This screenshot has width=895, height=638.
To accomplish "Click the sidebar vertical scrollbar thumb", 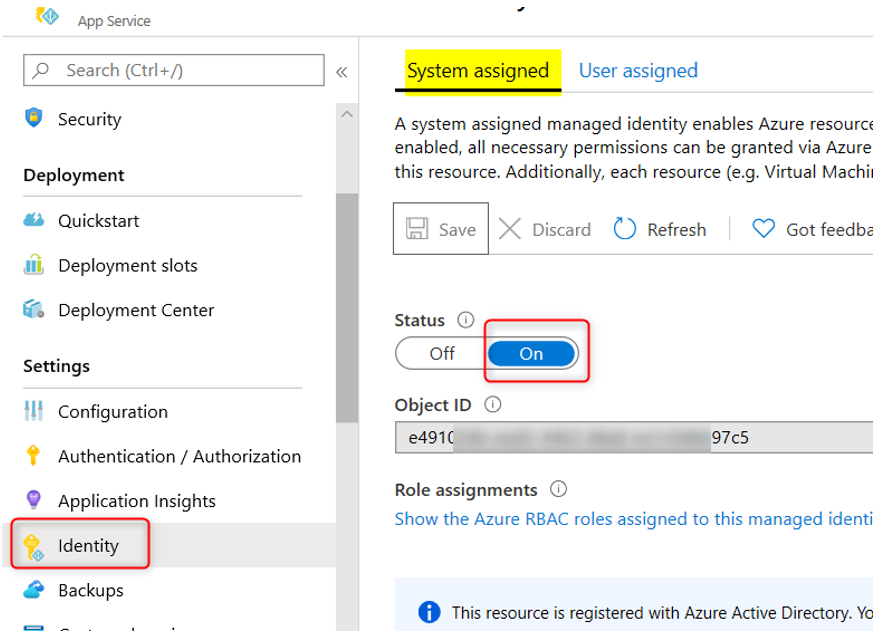I will point(346,308).
